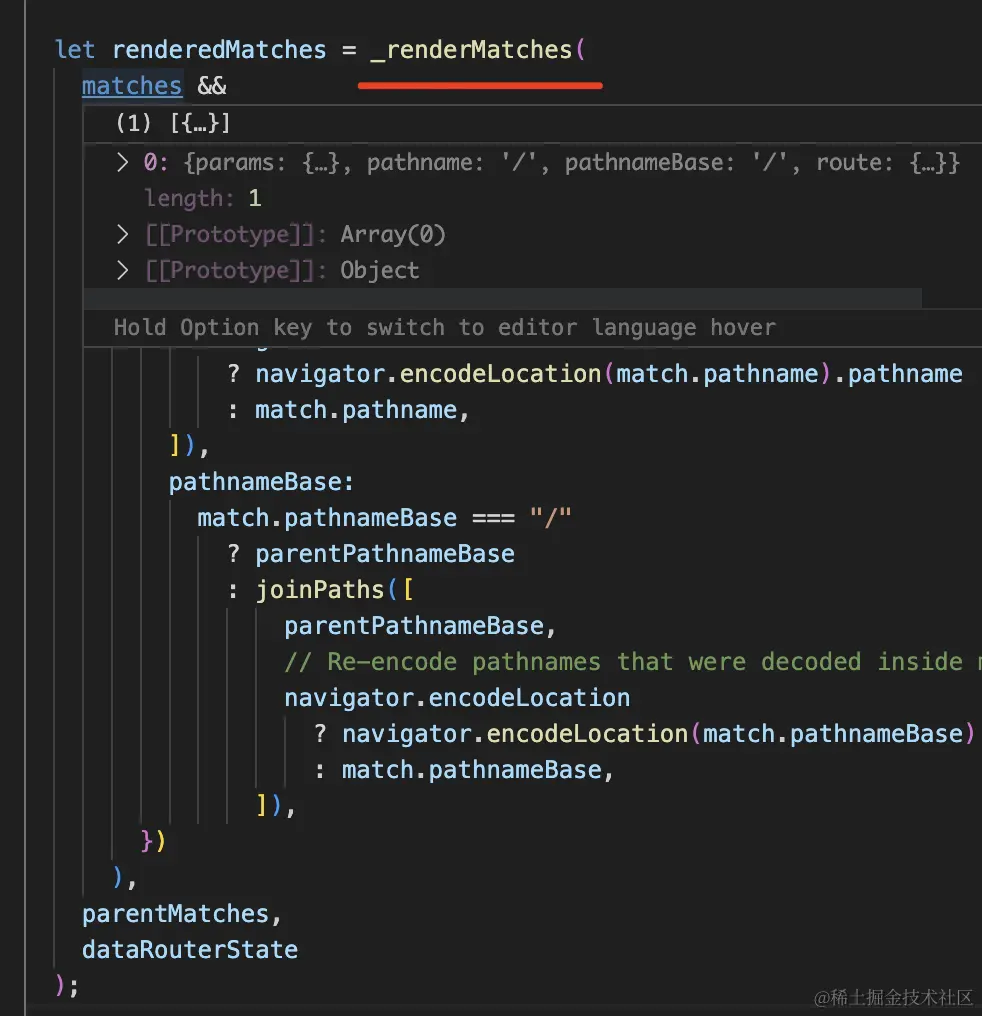The height and width of the screenshot is (1016, 982).
Task: Click the underlined matches variable
Action: tap(132, 86)
